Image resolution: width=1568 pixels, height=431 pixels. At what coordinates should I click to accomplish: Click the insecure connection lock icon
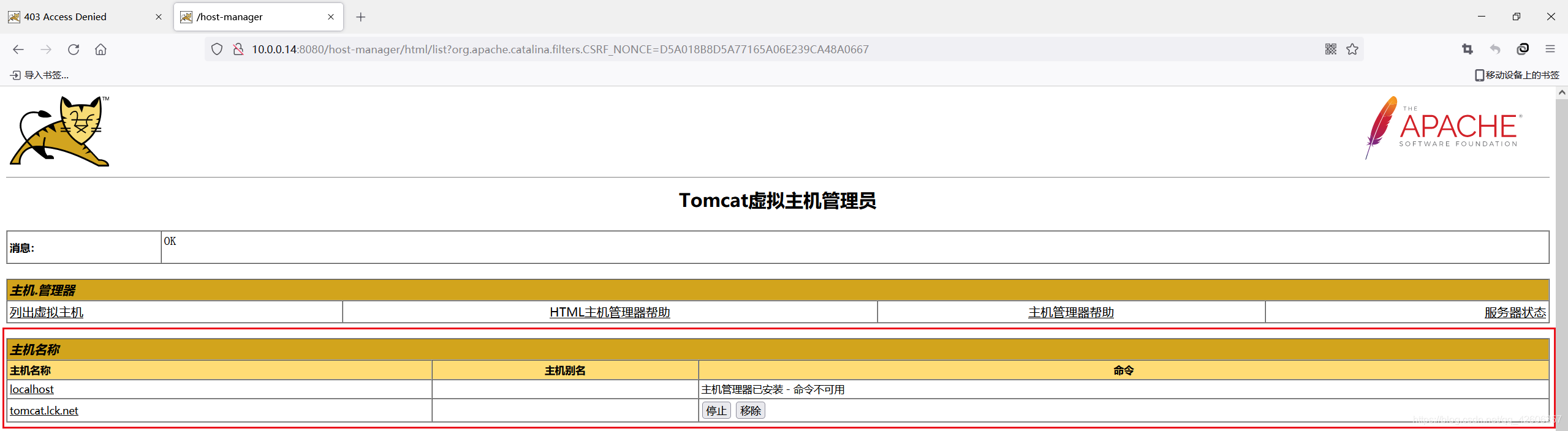(x=238, y=50)
